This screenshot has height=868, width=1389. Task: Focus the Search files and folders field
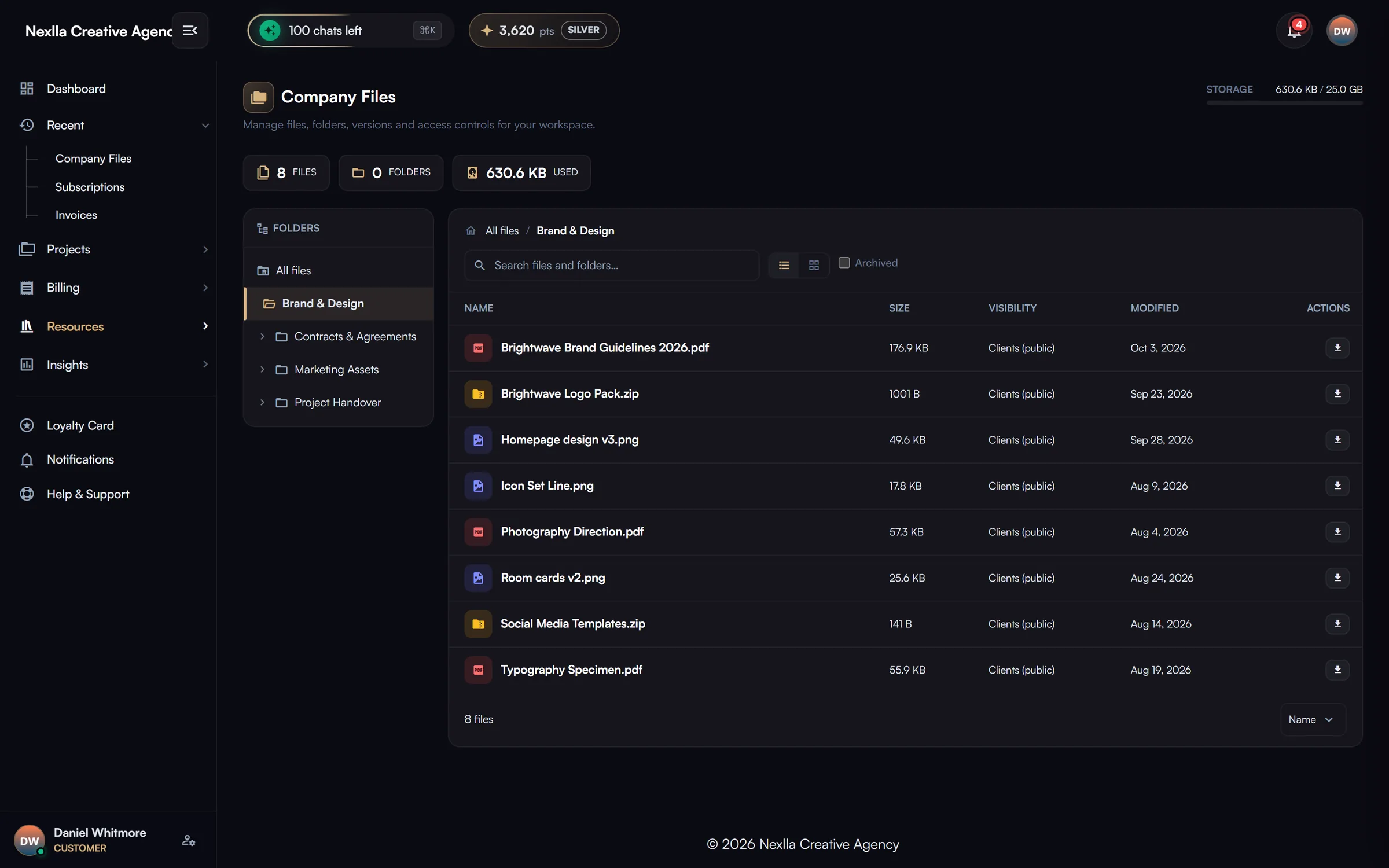click(612, 266)
